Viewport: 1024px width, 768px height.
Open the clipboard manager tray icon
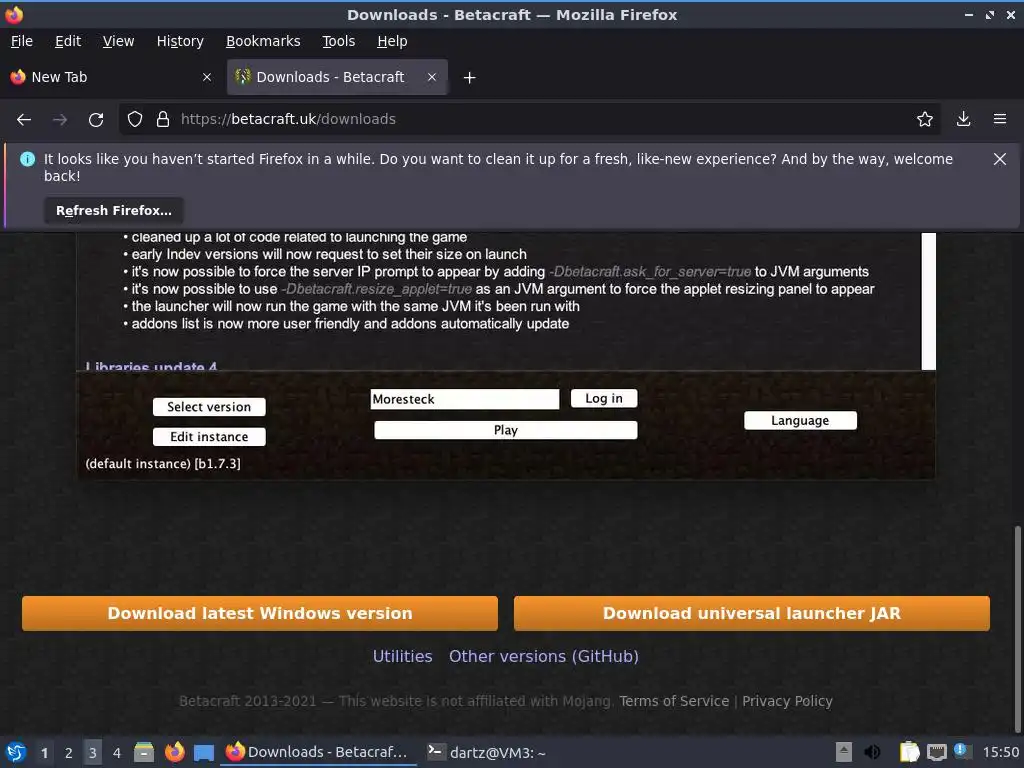pos(909,752)
